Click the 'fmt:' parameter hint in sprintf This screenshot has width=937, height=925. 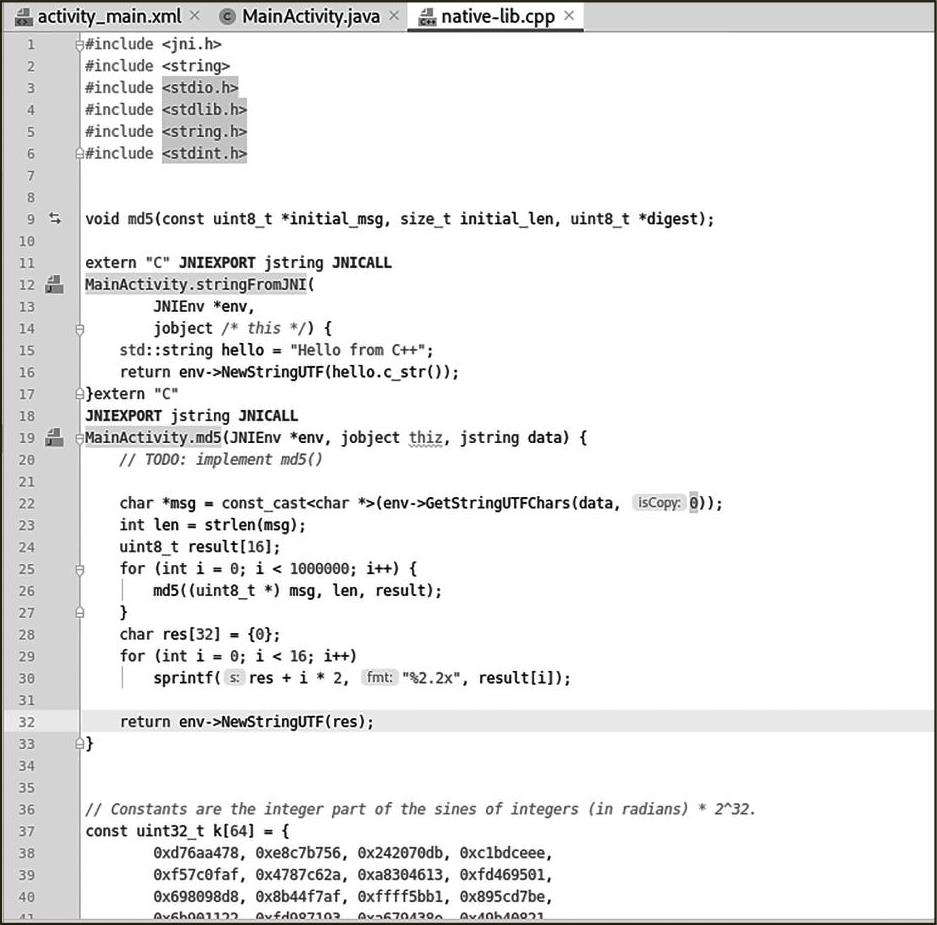[379, 678]
